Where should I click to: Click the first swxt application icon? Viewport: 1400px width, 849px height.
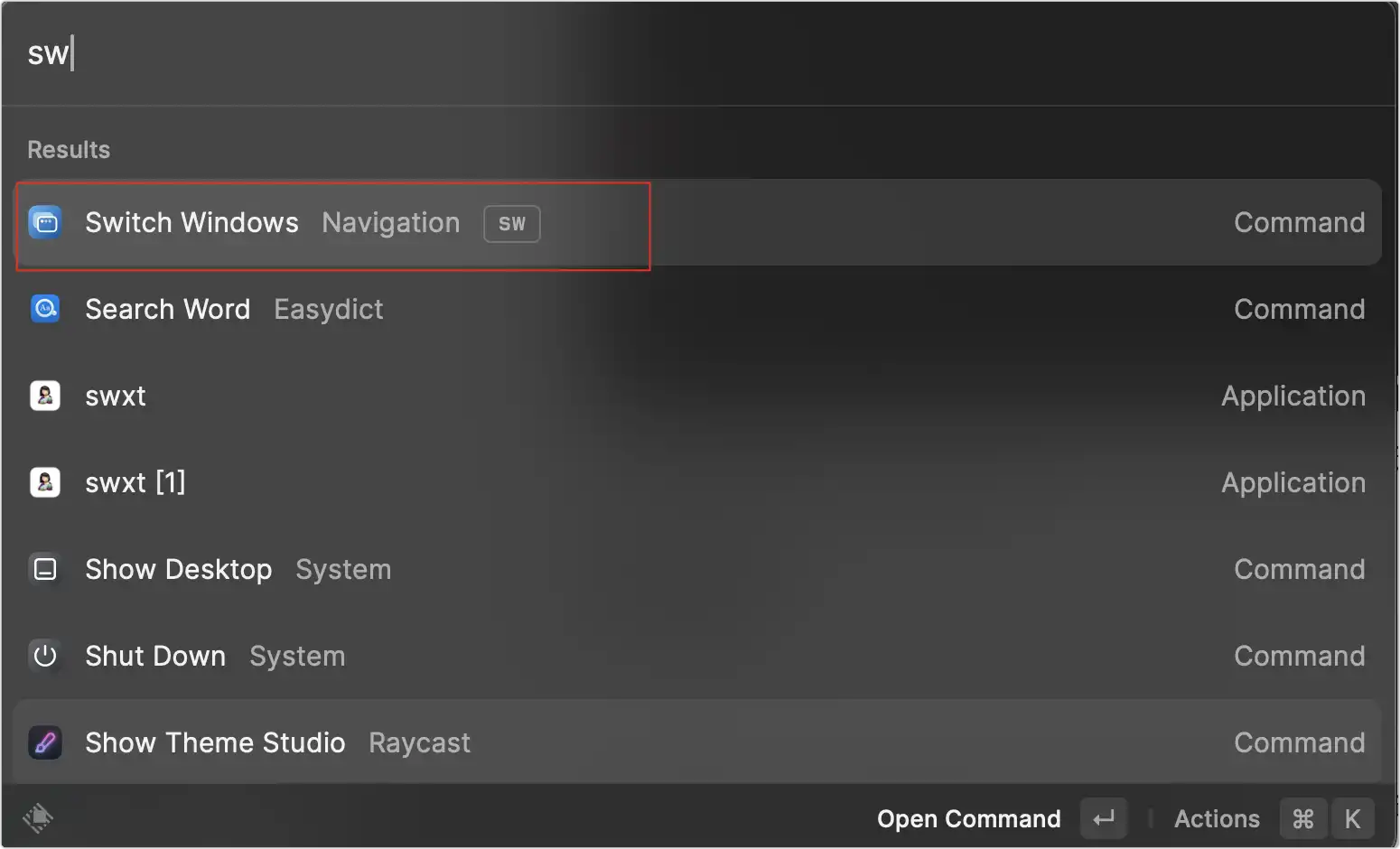pyautogui.click(x=45, y=396)
